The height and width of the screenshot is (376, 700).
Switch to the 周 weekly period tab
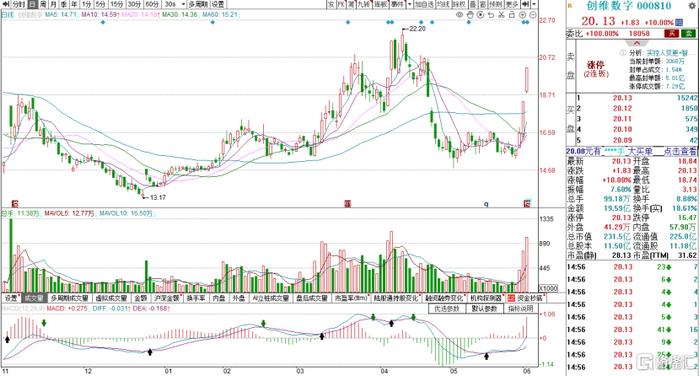(43, 4)
